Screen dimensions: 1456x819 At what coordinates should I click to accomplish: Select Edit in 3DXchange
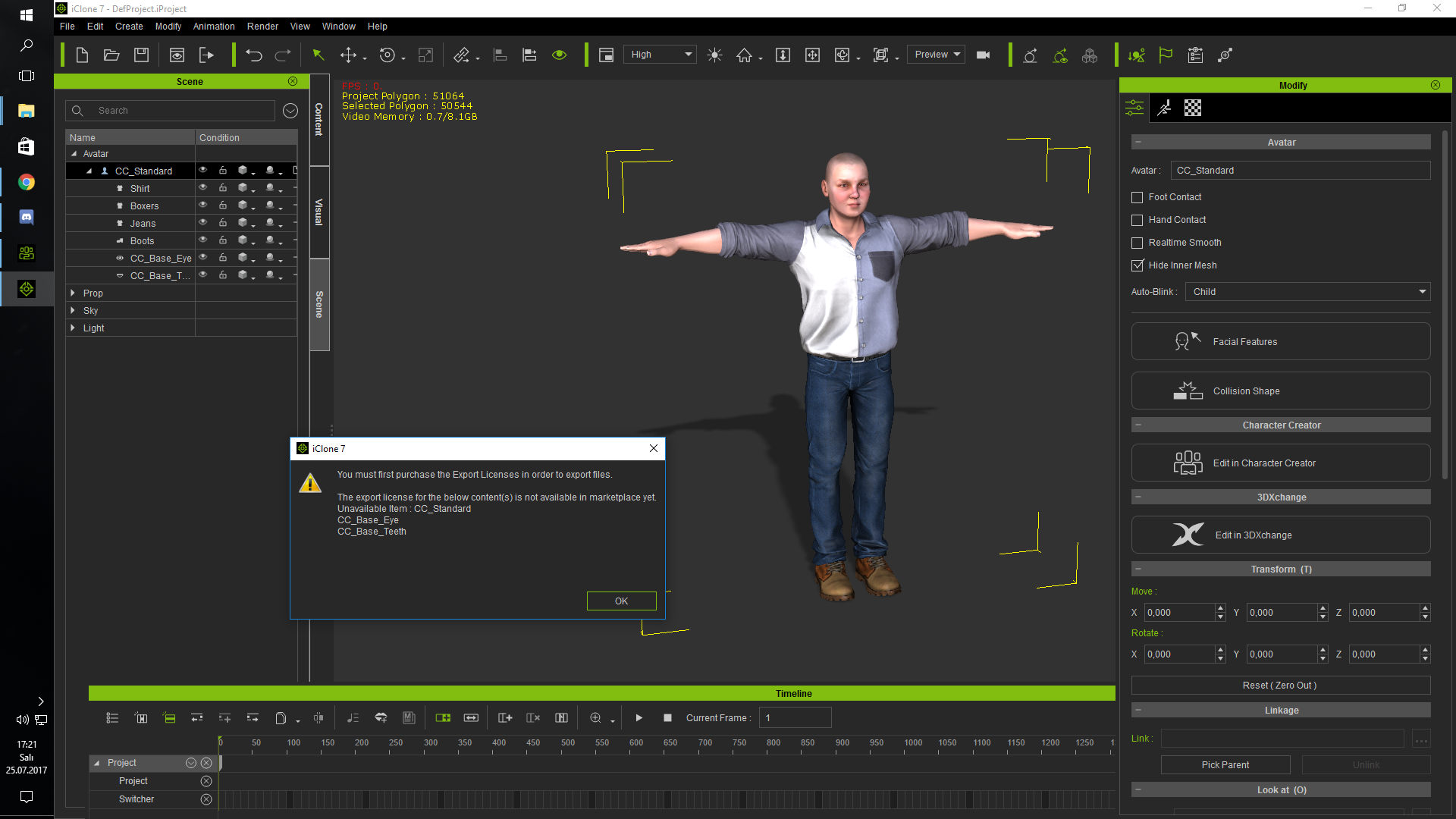[x=1280, y=535]
